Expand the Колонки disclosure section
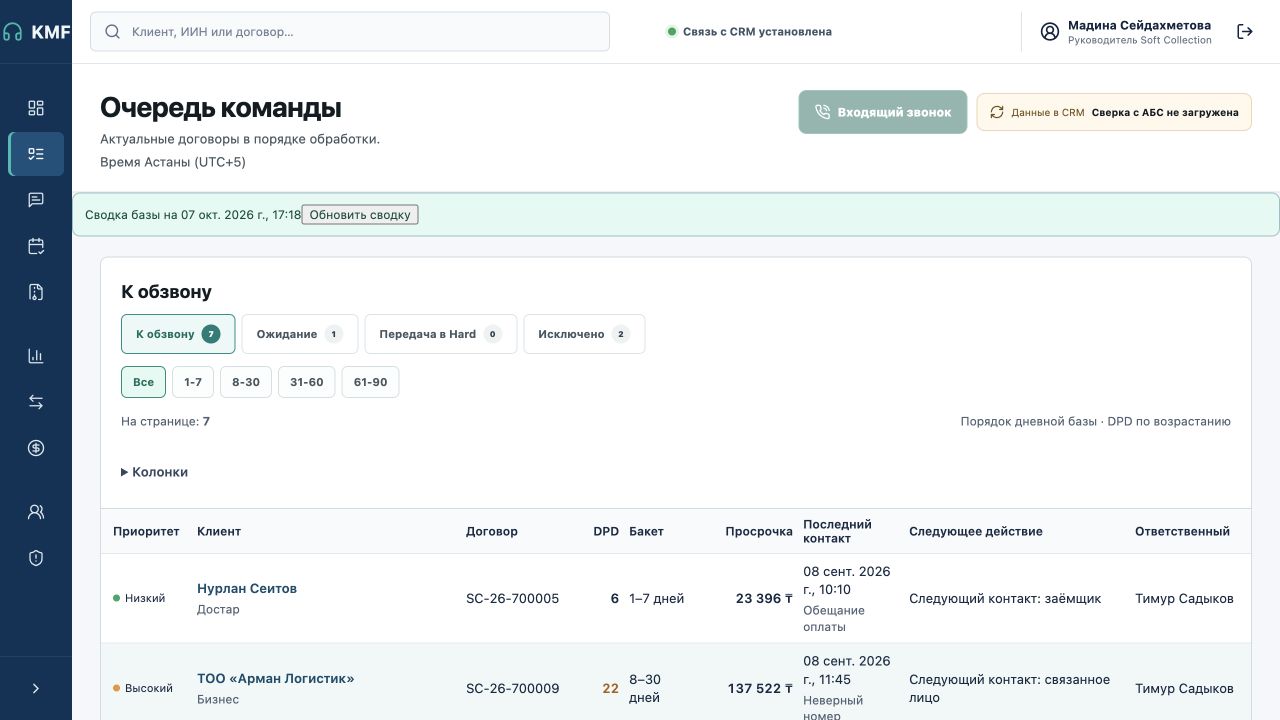Viewport: 1280px width, 720px height. pos(155,472)
